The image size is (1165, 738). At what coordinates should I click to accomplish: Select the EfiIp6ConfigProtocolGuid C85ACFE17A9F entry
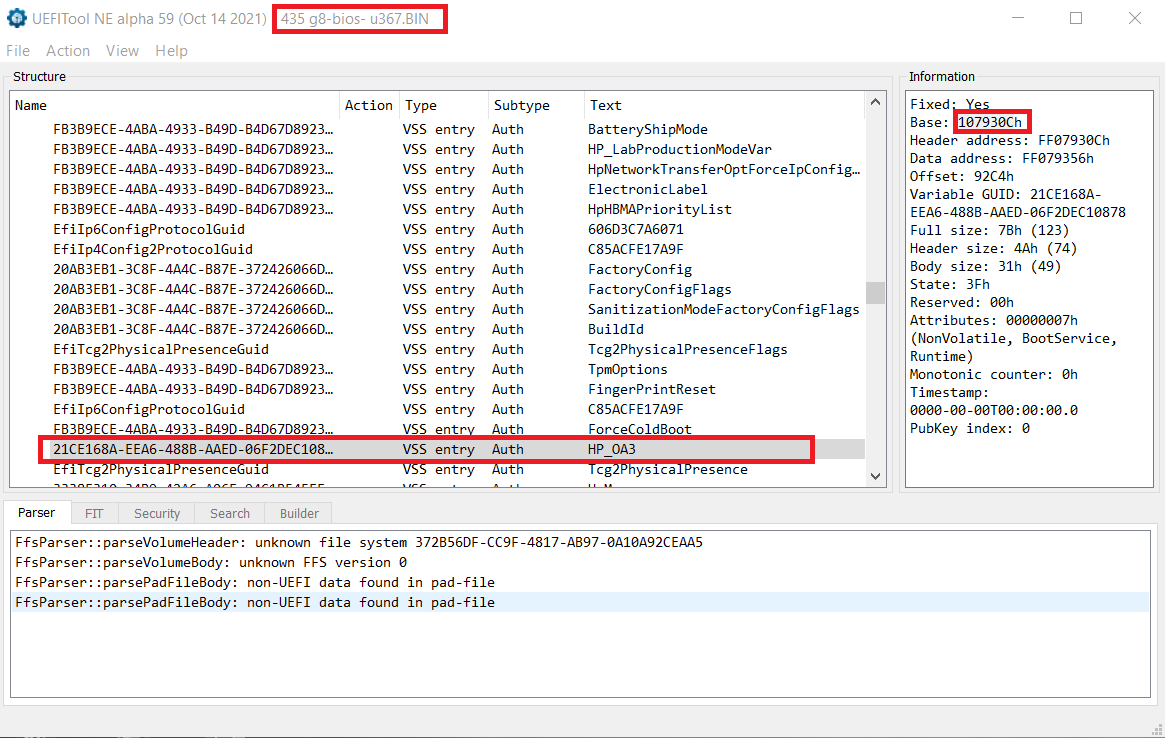(437, 410)
